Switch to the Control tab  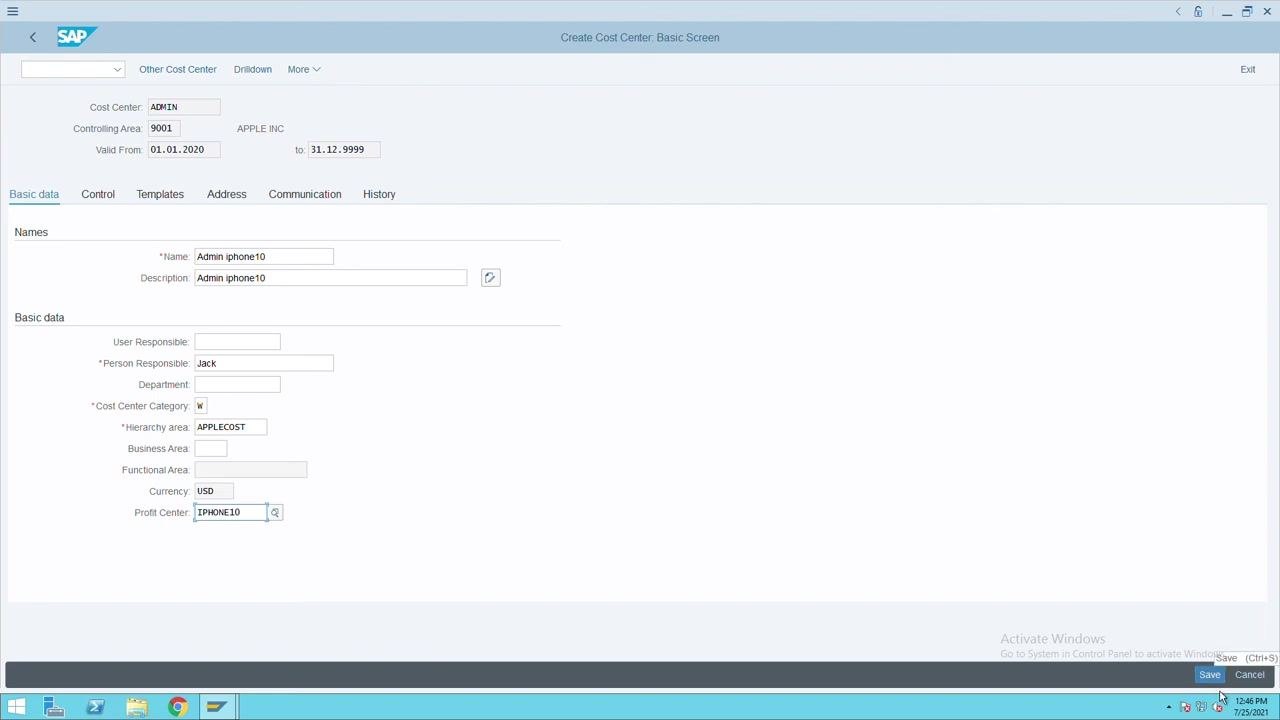coord(98,194)
